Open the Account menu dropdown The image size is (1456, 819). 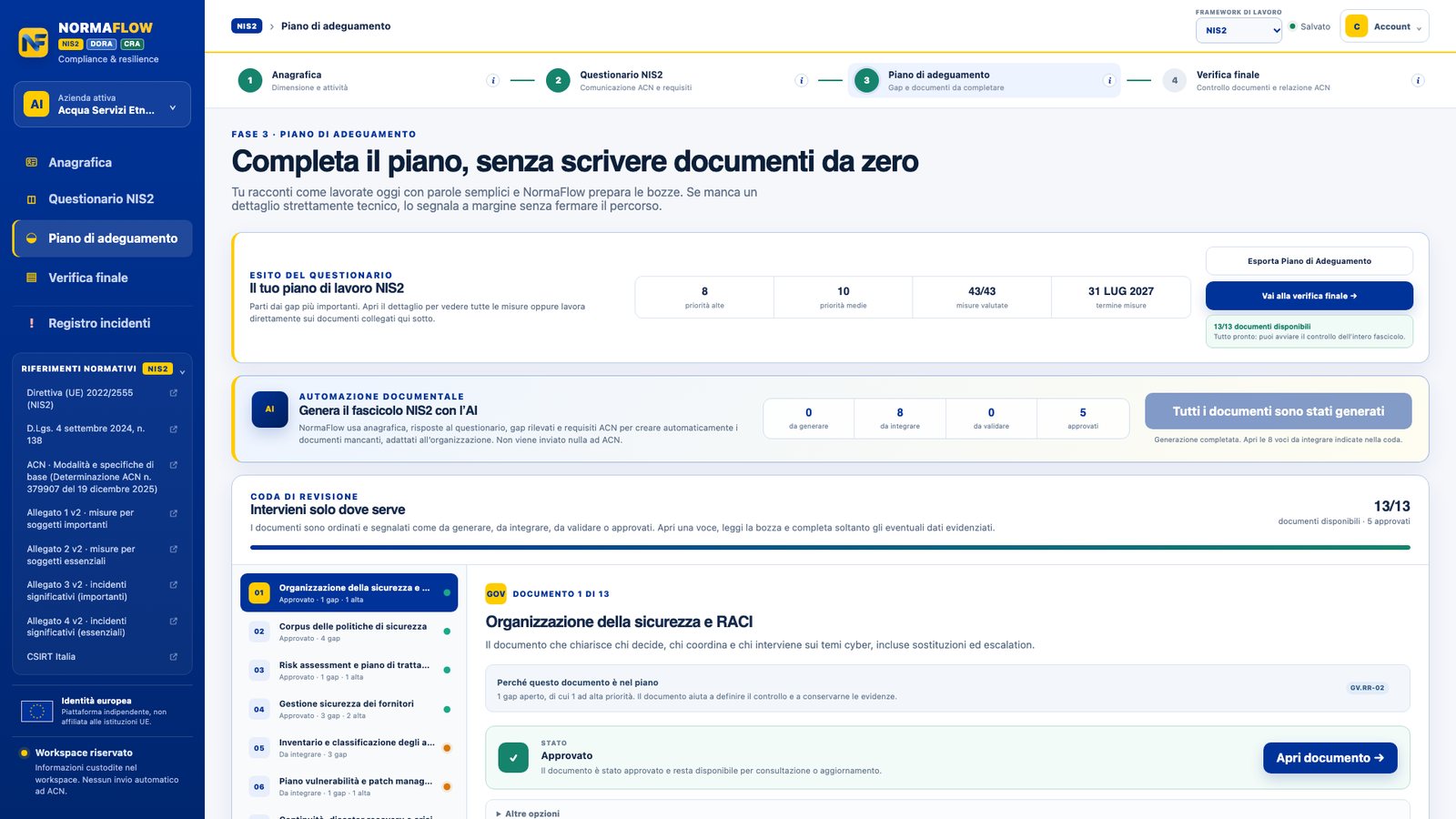click(1386, 26)
